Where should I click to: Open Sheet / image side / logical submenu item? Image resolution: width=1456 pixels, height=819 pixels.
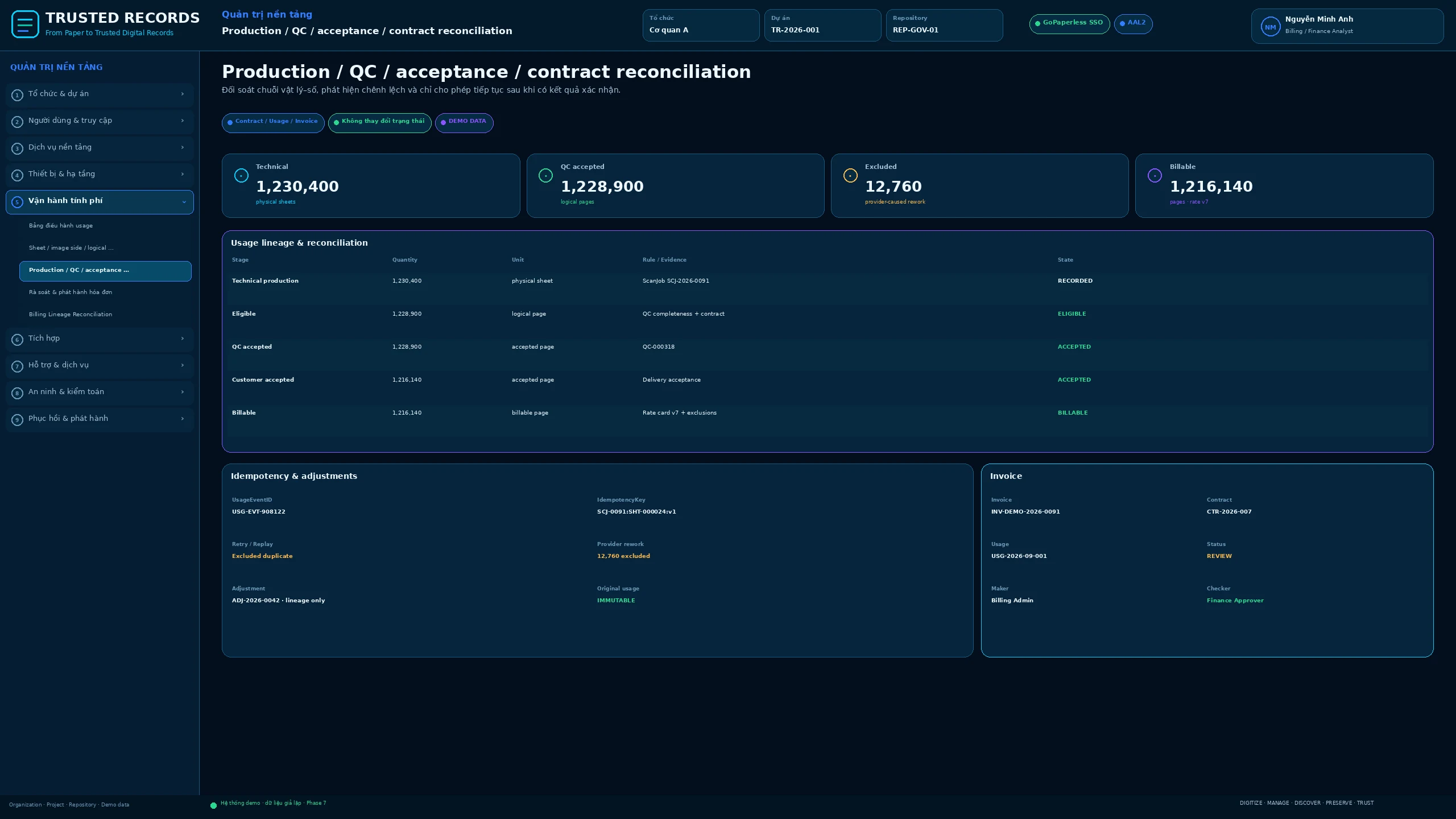click(x=105, y=248)
